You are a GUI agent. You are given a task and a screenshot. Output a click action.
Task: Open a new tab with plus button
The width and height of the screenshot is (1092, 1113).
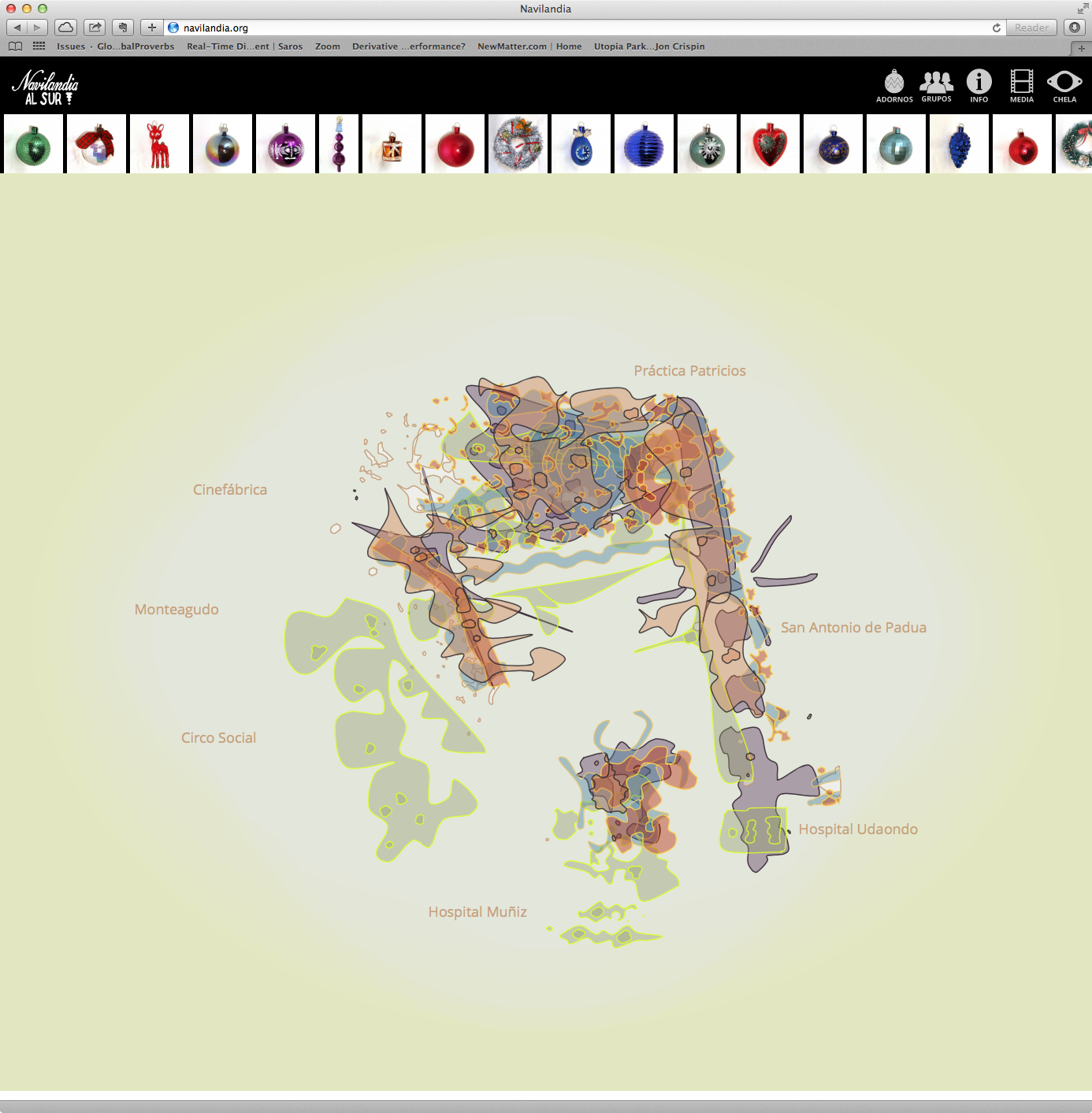click(1082, 48)
